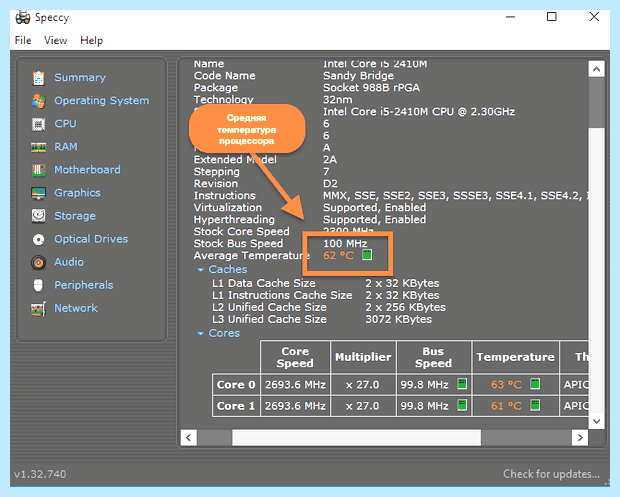
Task: Open the Motherboard icon in sidebar
Action: tap(38, 170)
